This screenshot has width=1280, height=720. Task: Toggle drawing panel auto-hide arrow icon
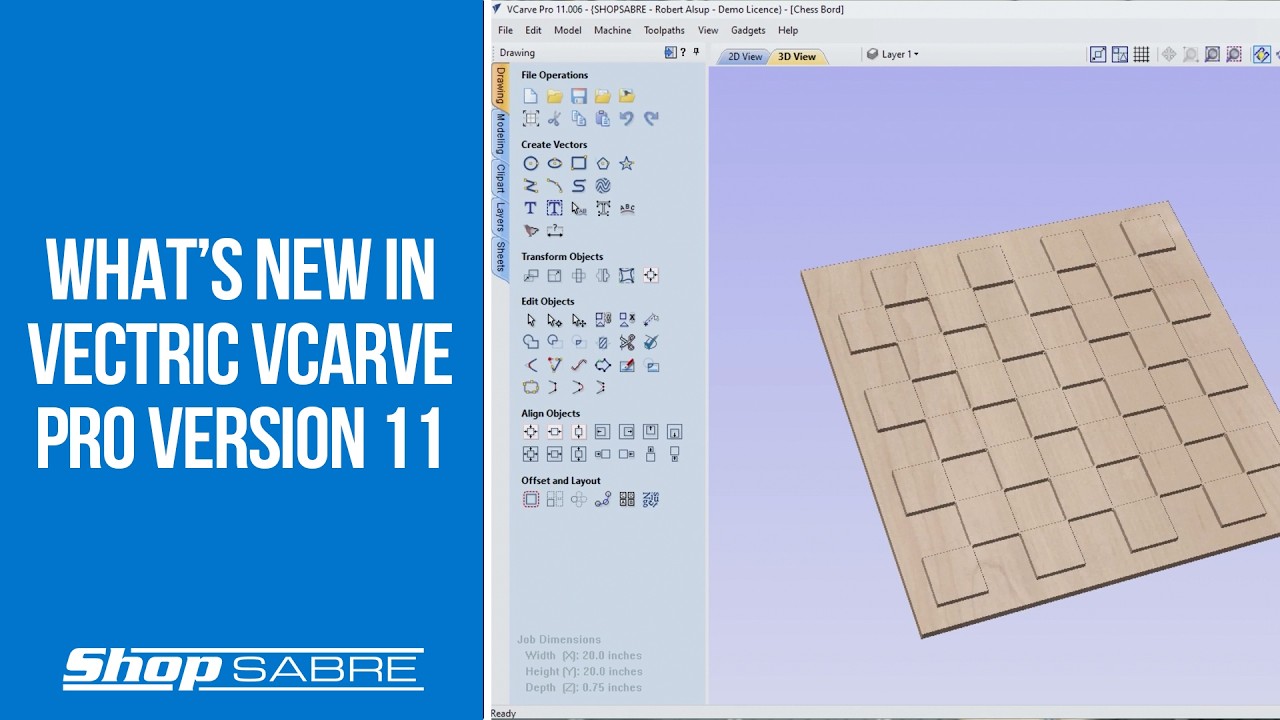[670, 53]
